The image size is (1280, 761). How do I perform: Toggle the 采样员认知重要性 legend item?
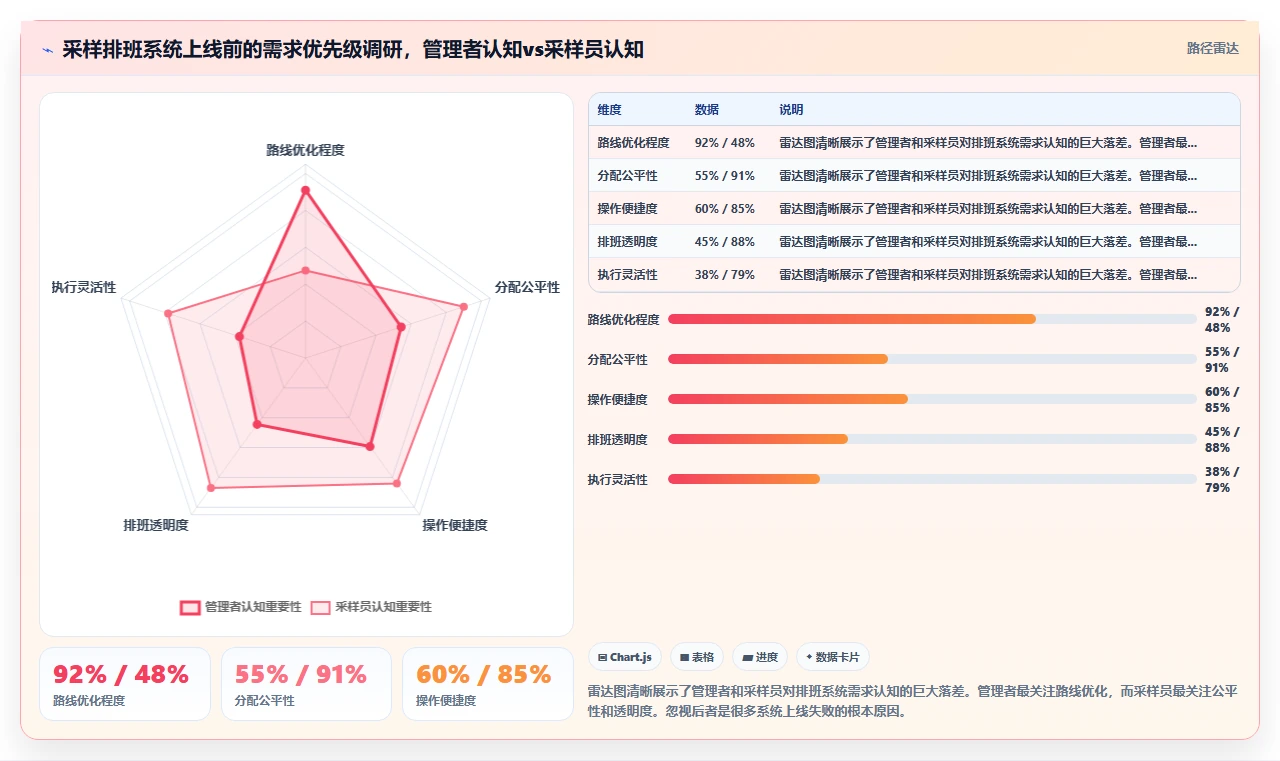(371, 607)
